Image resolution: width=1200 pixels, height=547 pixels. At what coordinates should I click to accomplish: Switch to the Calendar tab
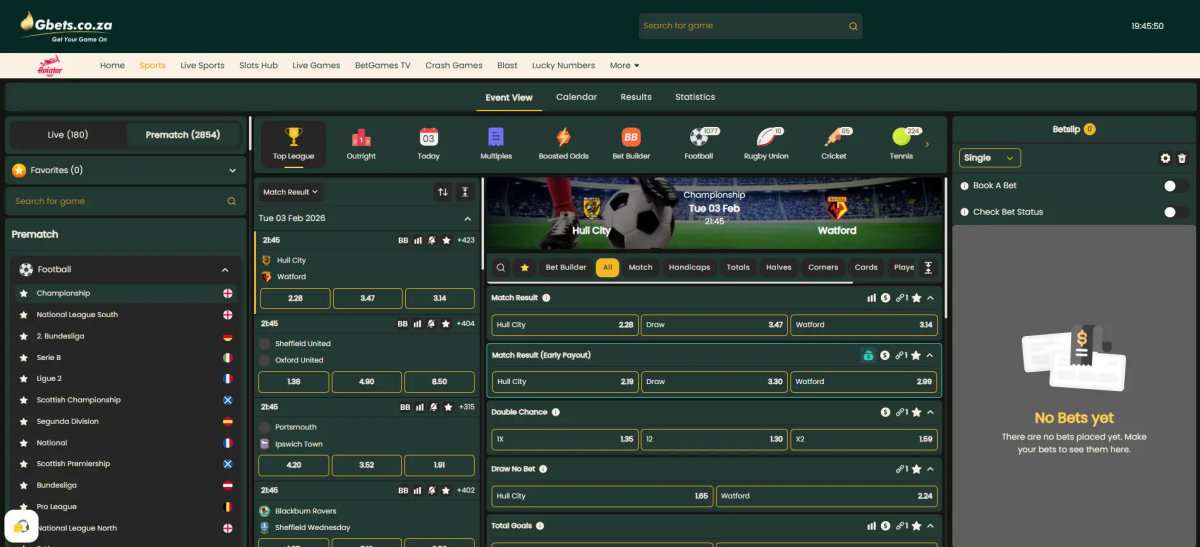(x=576, y=97)
